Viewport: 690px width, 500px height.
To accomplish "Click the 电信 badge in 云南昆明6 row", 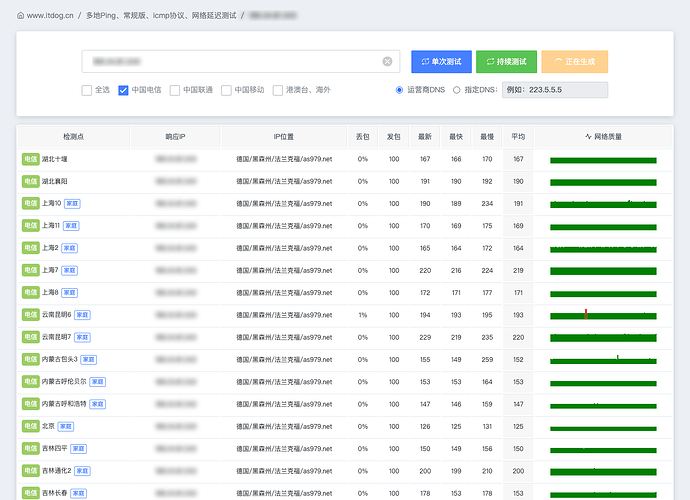I will pos(31,315).
